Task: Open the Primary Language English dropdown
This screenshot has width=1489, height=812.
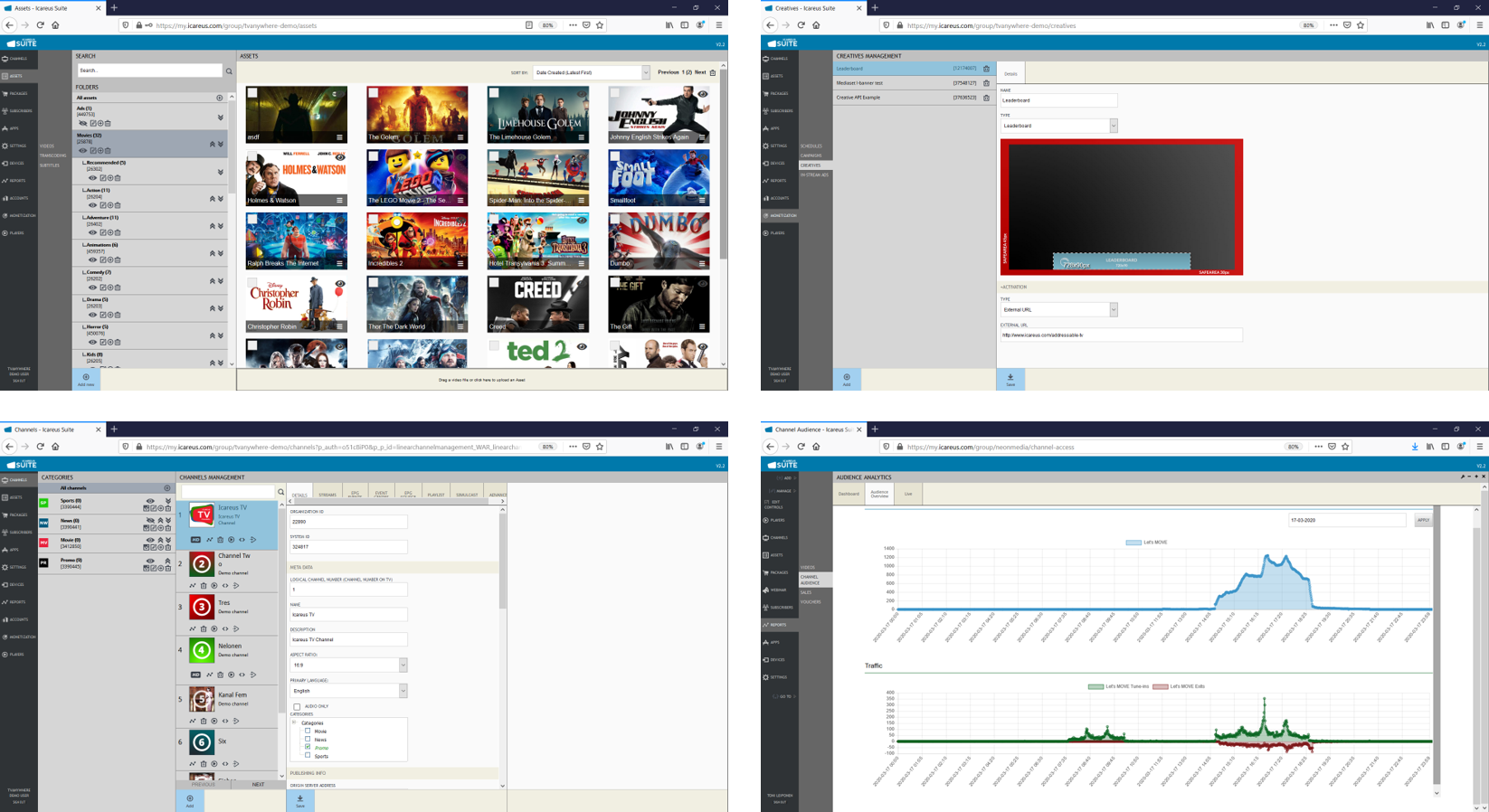Action: tap(348, 691)
